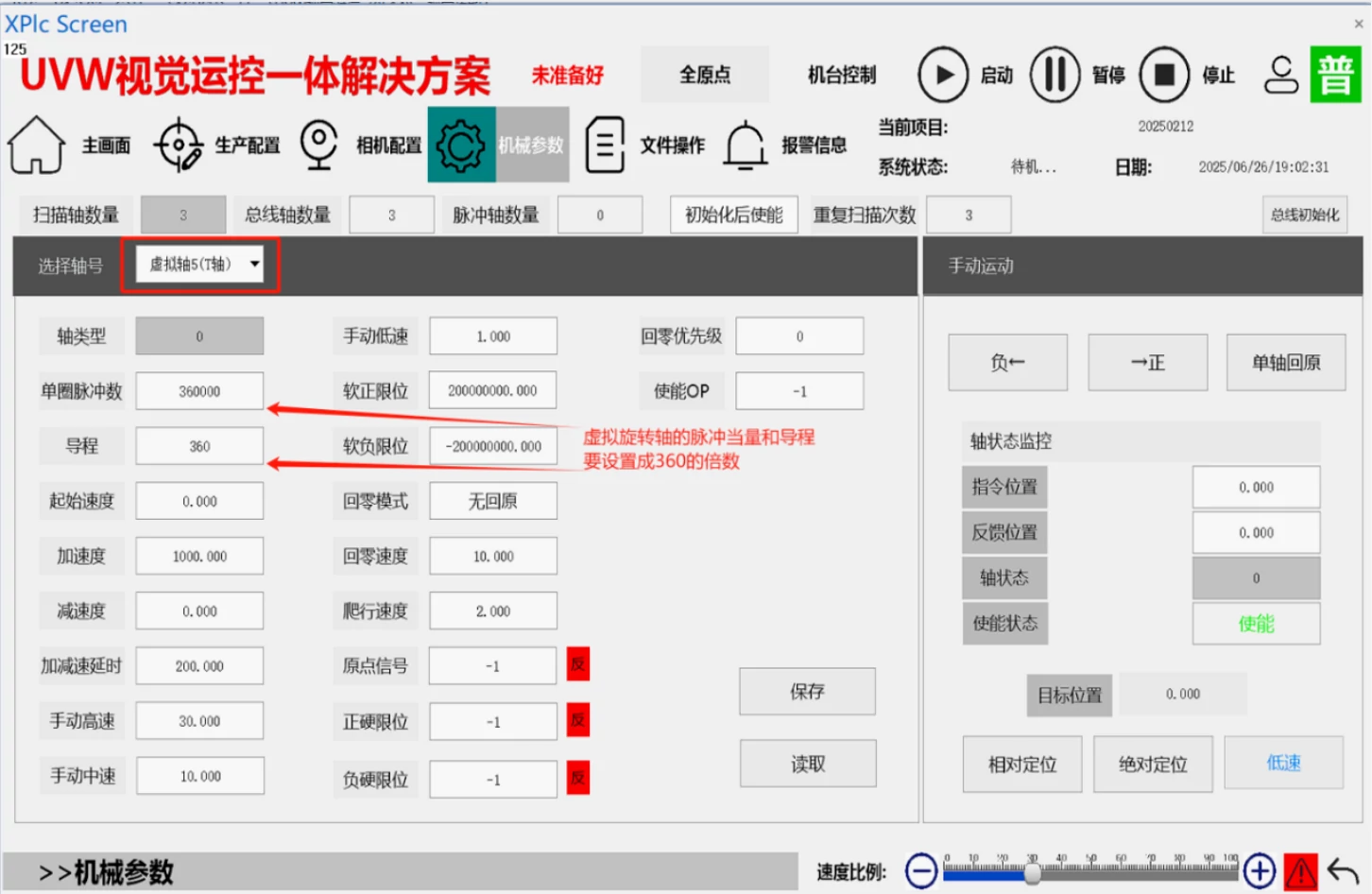Click the 读取 button
Image resolution: width=1372 pixels, height=894 pixels.
coord(808,764)
